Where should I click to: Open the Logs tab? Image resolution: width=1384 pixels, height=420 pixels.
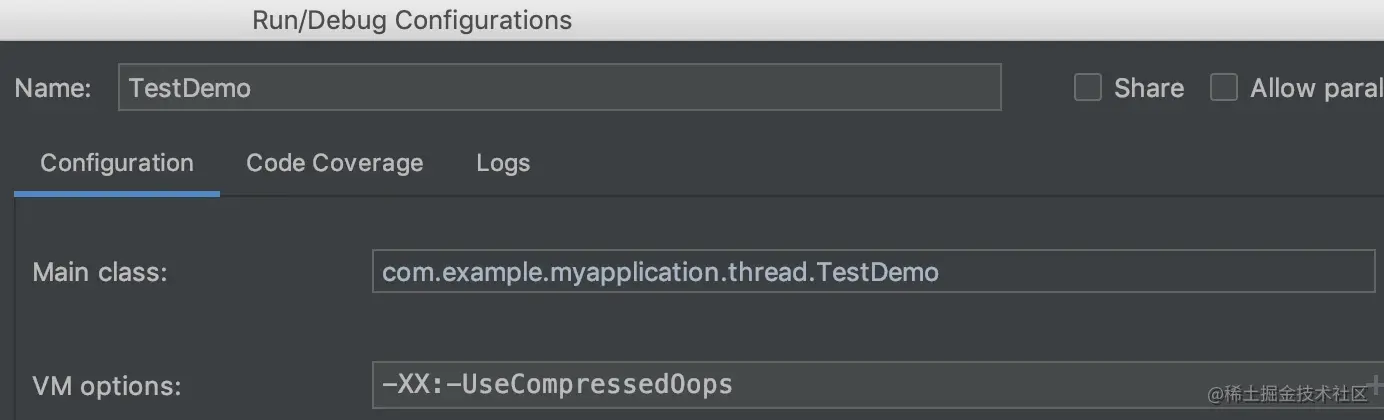pos(503,163)
